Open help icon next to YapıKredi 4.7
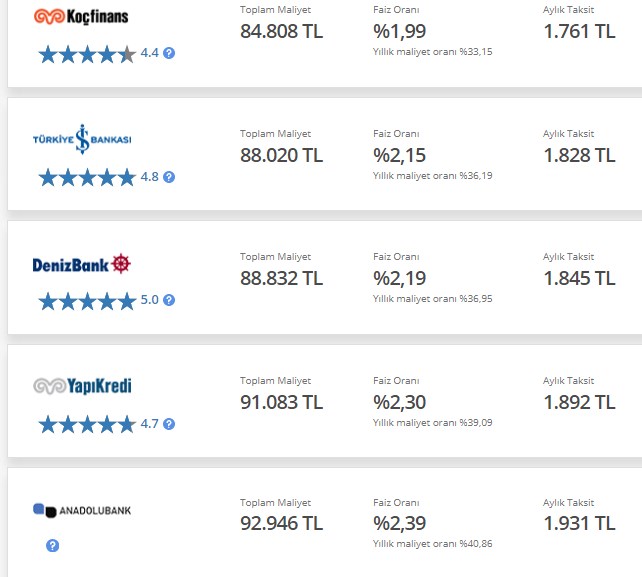The image size is (642, 577). 169,424
